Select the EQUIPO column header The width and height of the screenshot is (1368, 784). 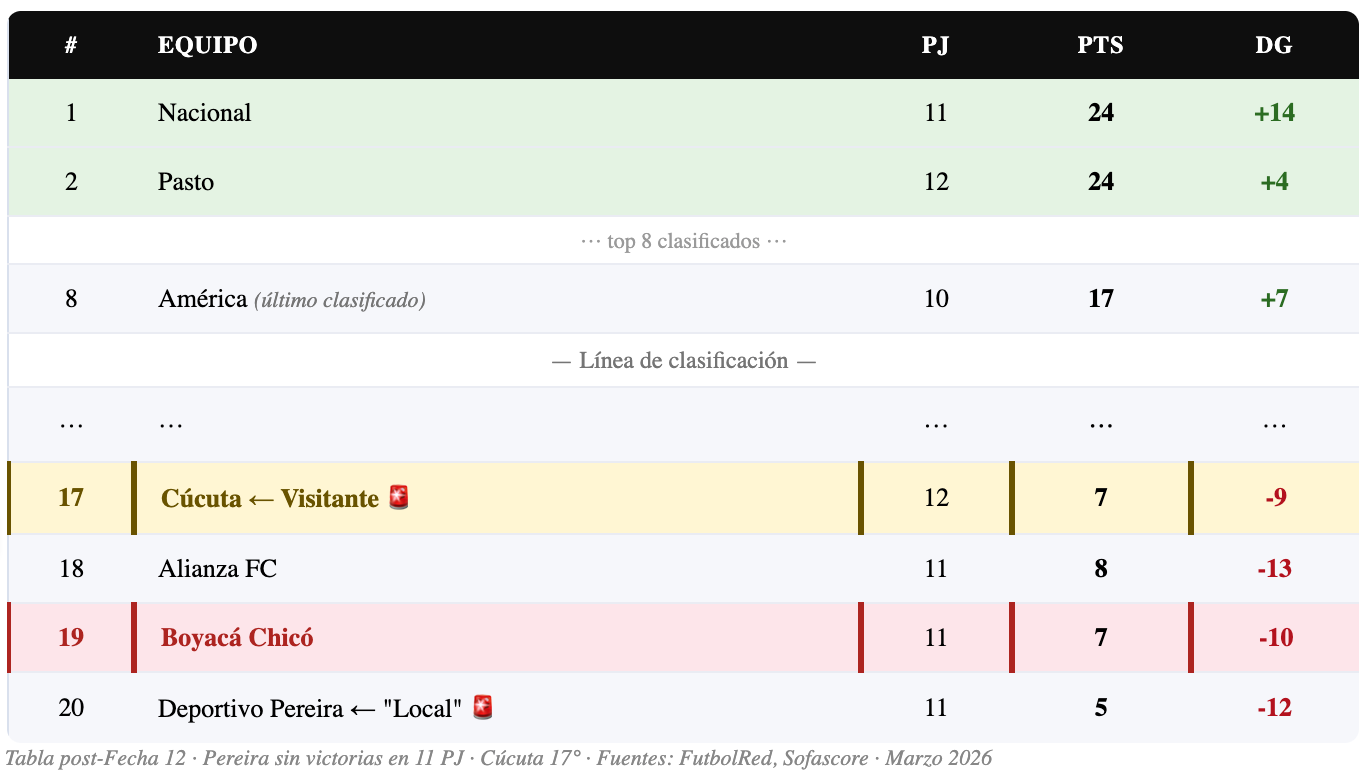click(207, 45)
